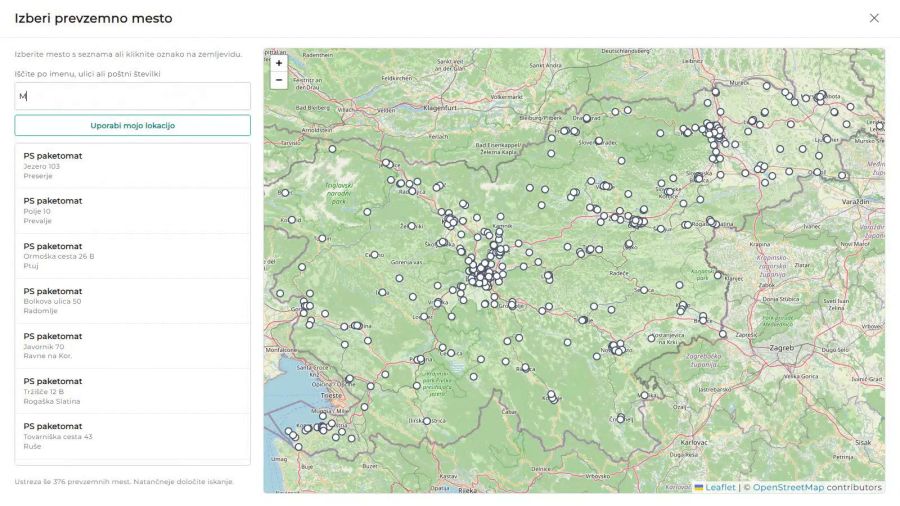Viewport: 900px width, 506px height.
Task: Select PS paketomat Ormoška cesta 26 B Ptuj
Action: [133, 256]
